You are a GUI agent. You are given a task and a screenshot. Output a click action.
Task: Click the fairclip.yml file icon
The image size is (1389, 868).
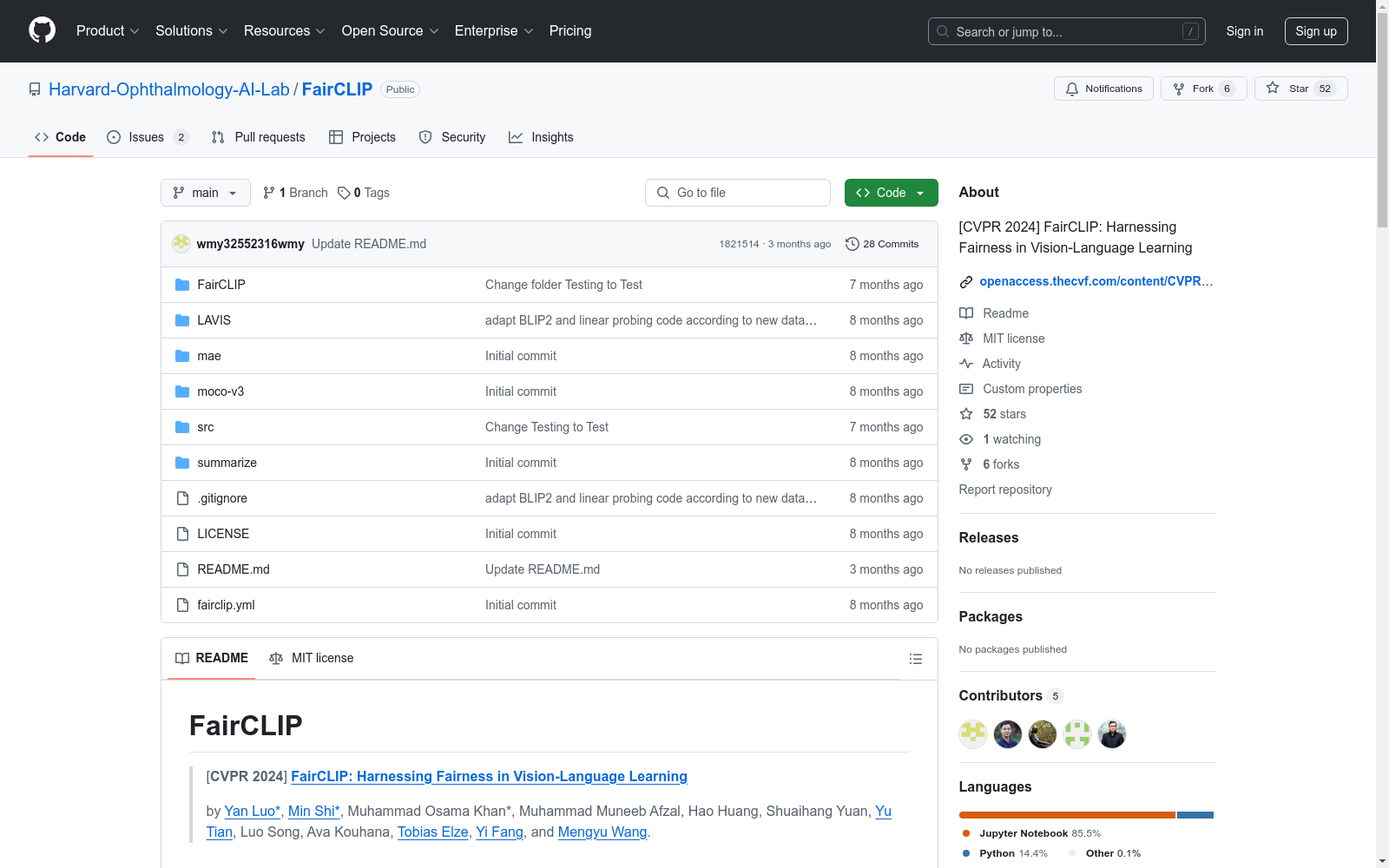(182, 605)
